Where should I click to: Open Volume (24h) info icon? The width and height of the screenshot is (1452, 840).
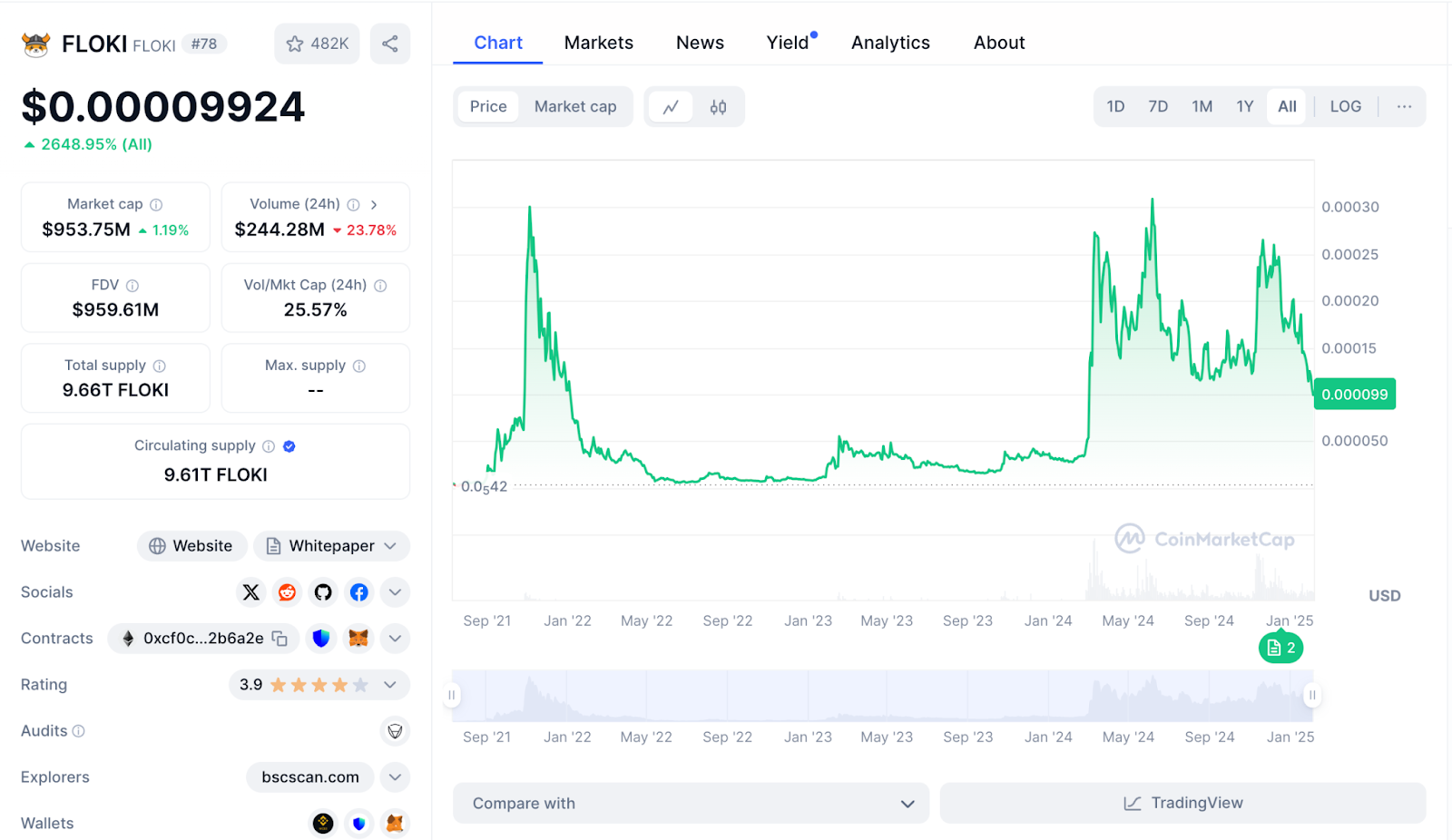pyautogui.click(x=353, y=205)
